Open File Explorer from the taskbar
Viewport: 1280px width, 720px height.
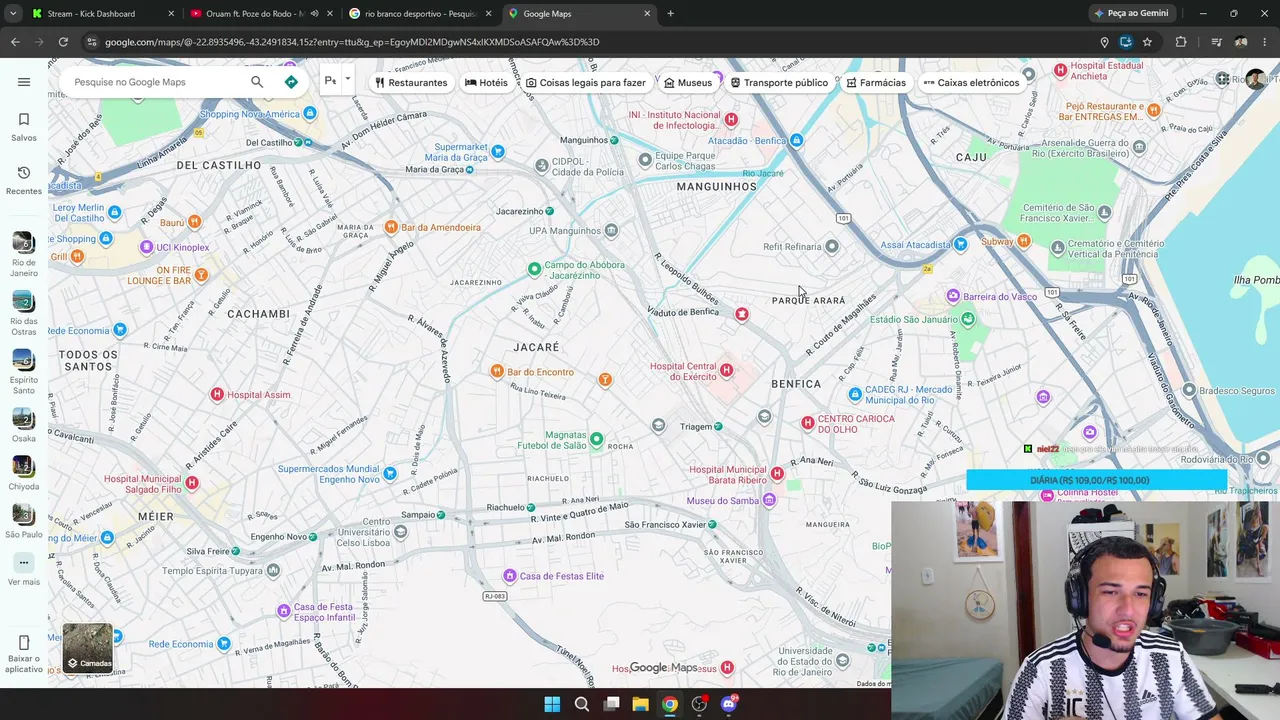coord(640,704)
